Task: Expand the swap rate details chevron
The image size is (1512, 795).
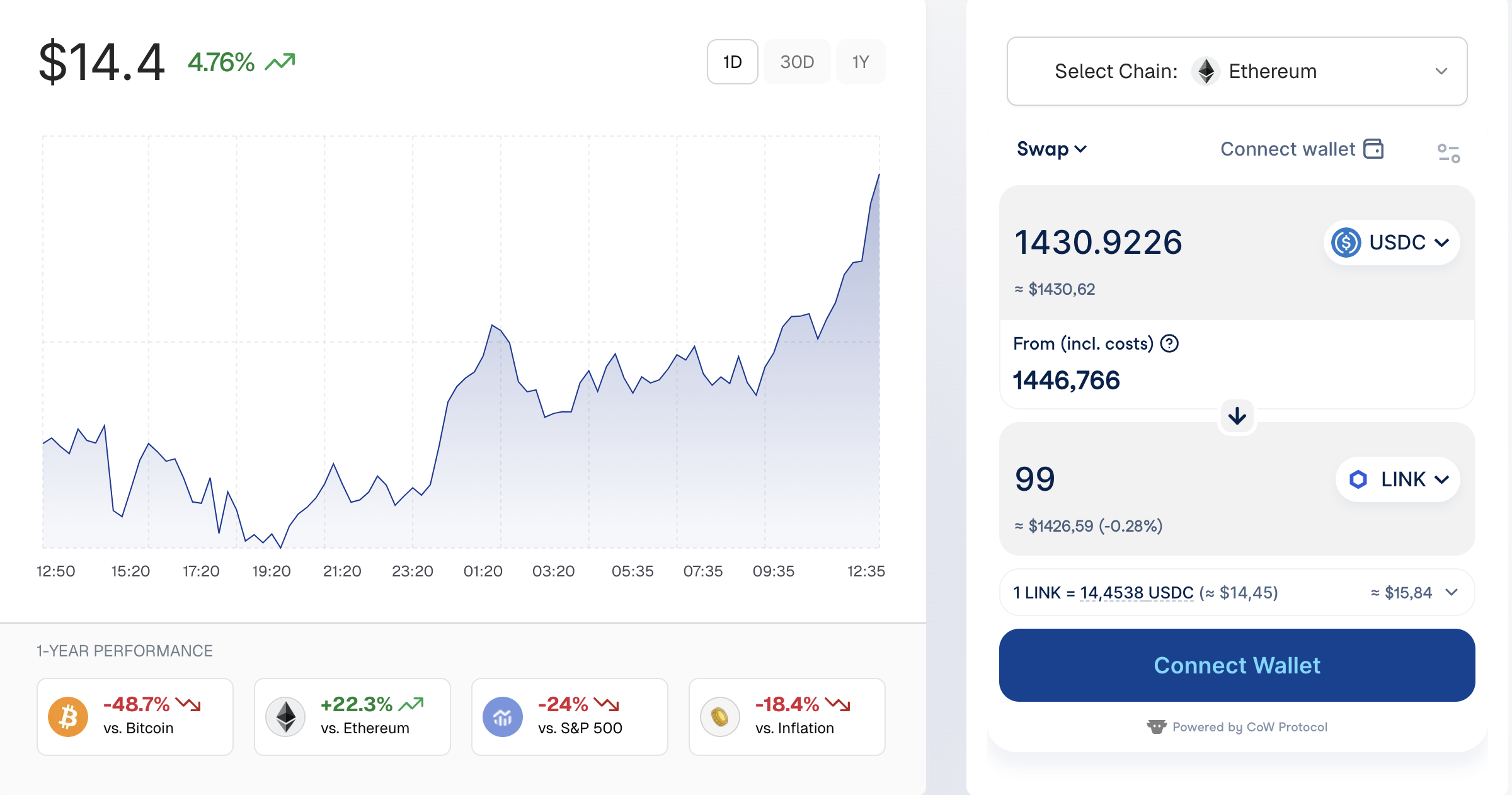Action: (x=1453, y=592)
